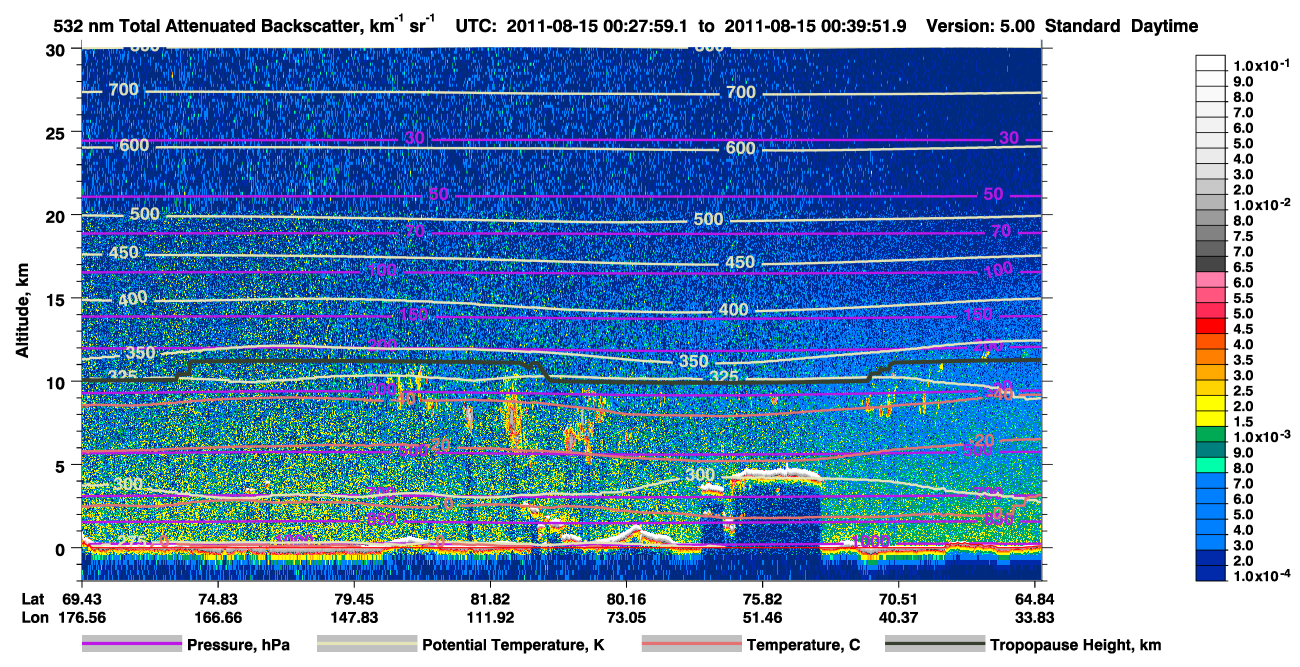Click the red 4.5 color bar cell
Screen dimensions: 1300x667
pos(1211,326)
